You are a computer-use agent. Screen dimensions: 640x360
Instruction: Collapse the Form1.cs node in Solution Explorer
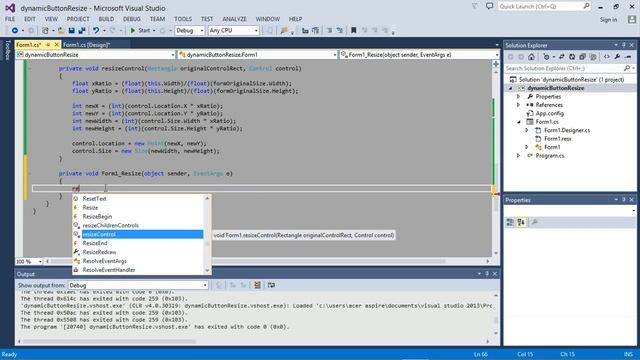click(x=519, y=122)
